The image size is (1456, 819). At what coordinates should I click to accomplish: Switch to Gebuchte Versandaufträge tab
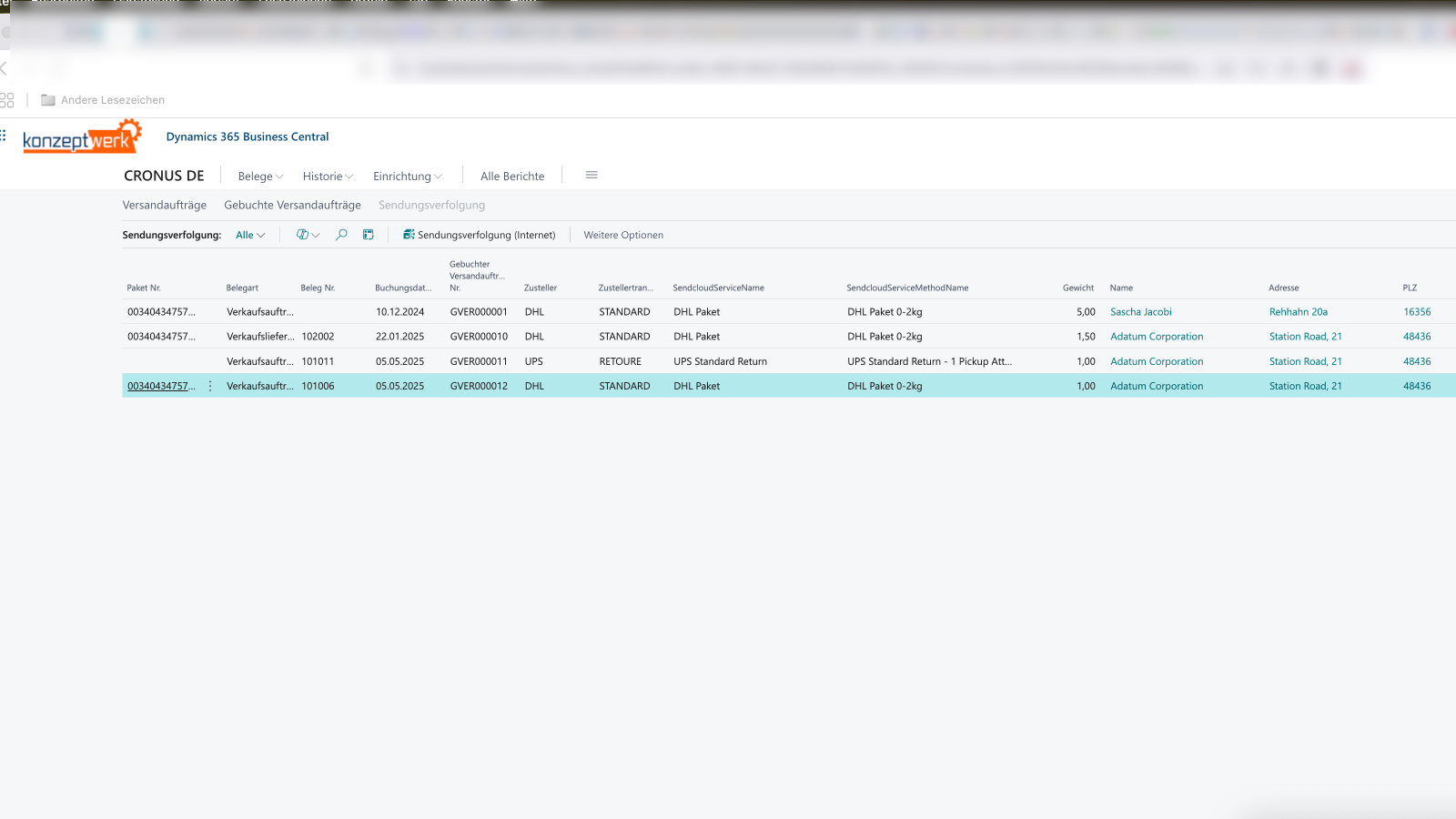(x=292, y=206)
